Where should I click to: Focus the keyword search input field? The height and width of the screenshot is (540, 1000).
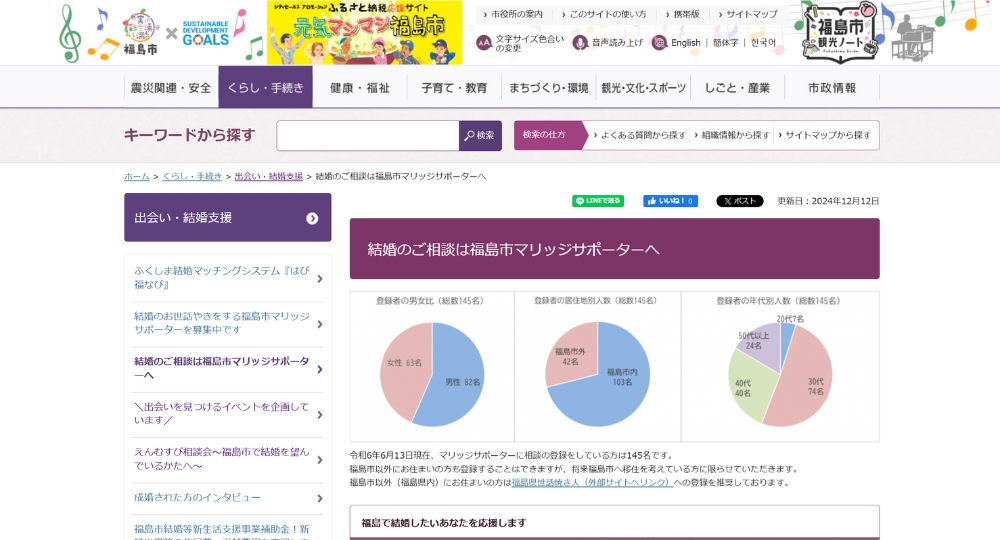pyautogui.click(x=368, y=135)
